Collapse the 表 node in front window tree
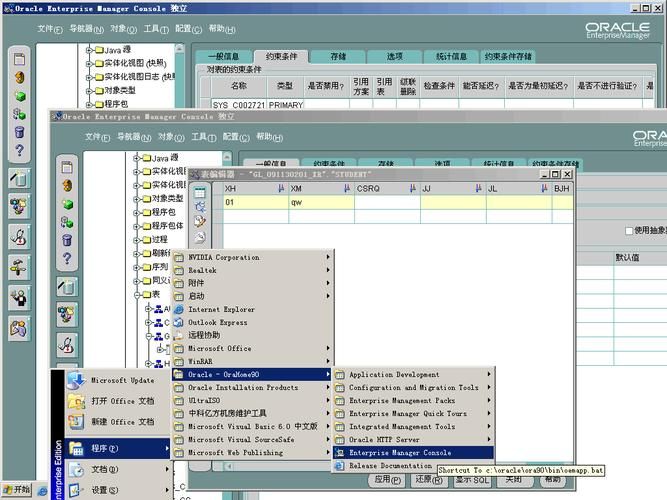The height and width of the screenshot is (500, 667). pyautogui.click(x=137, y=294)
